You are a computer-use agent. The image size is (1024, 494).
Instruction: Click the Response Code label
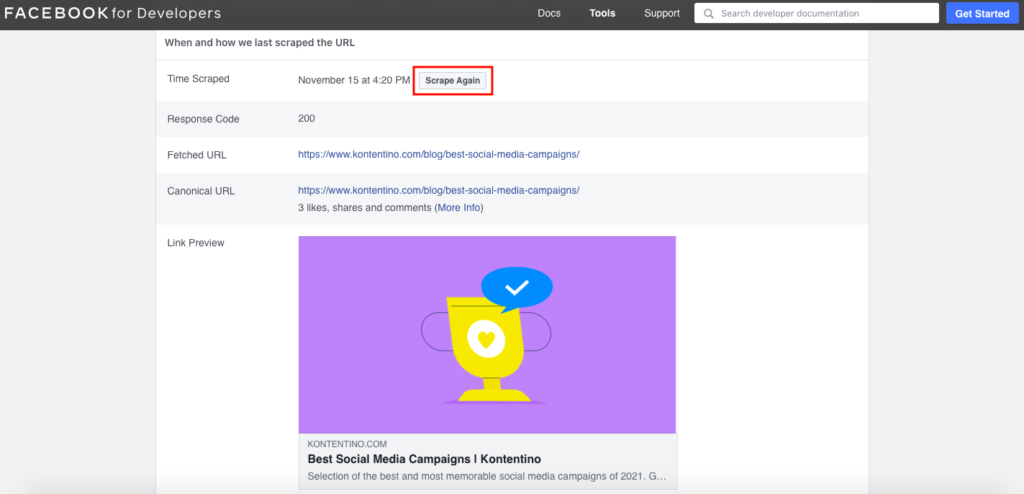point(203,119)
